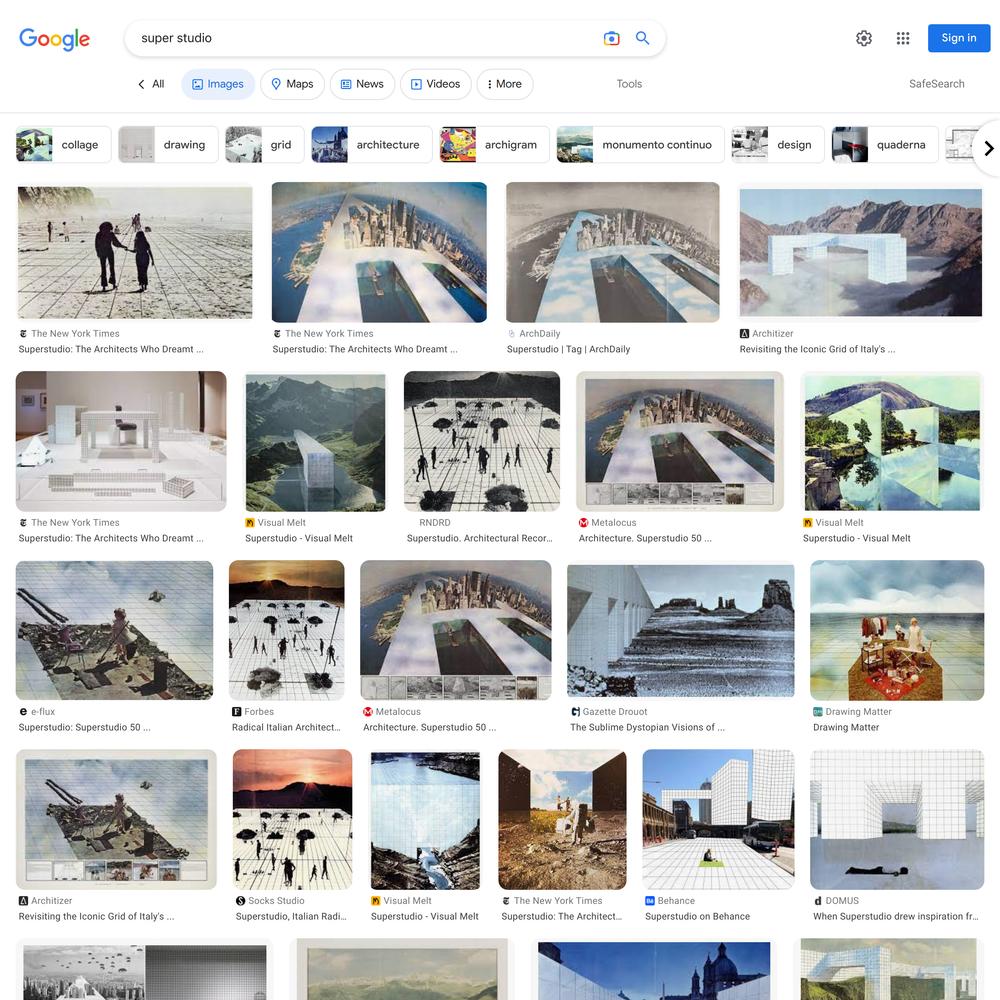Screen dimensions: 1000x1000
Task: Open the SafeSearch setting
Action: 936,84
